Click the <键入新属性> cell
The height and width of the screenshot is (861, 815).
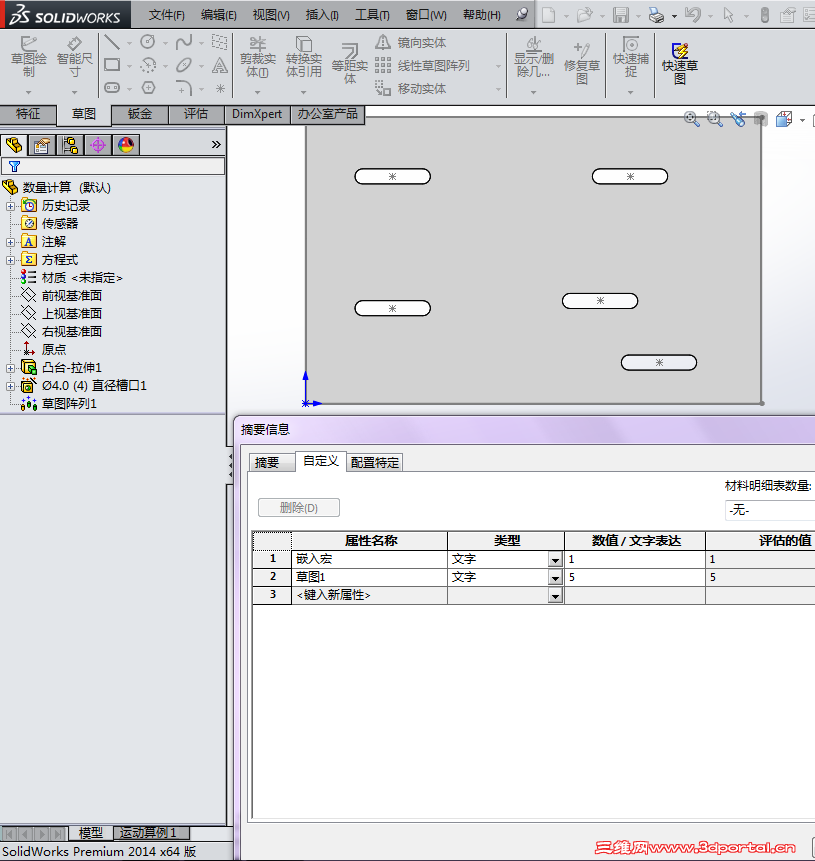pyautogui.click(x=369, y=595)
